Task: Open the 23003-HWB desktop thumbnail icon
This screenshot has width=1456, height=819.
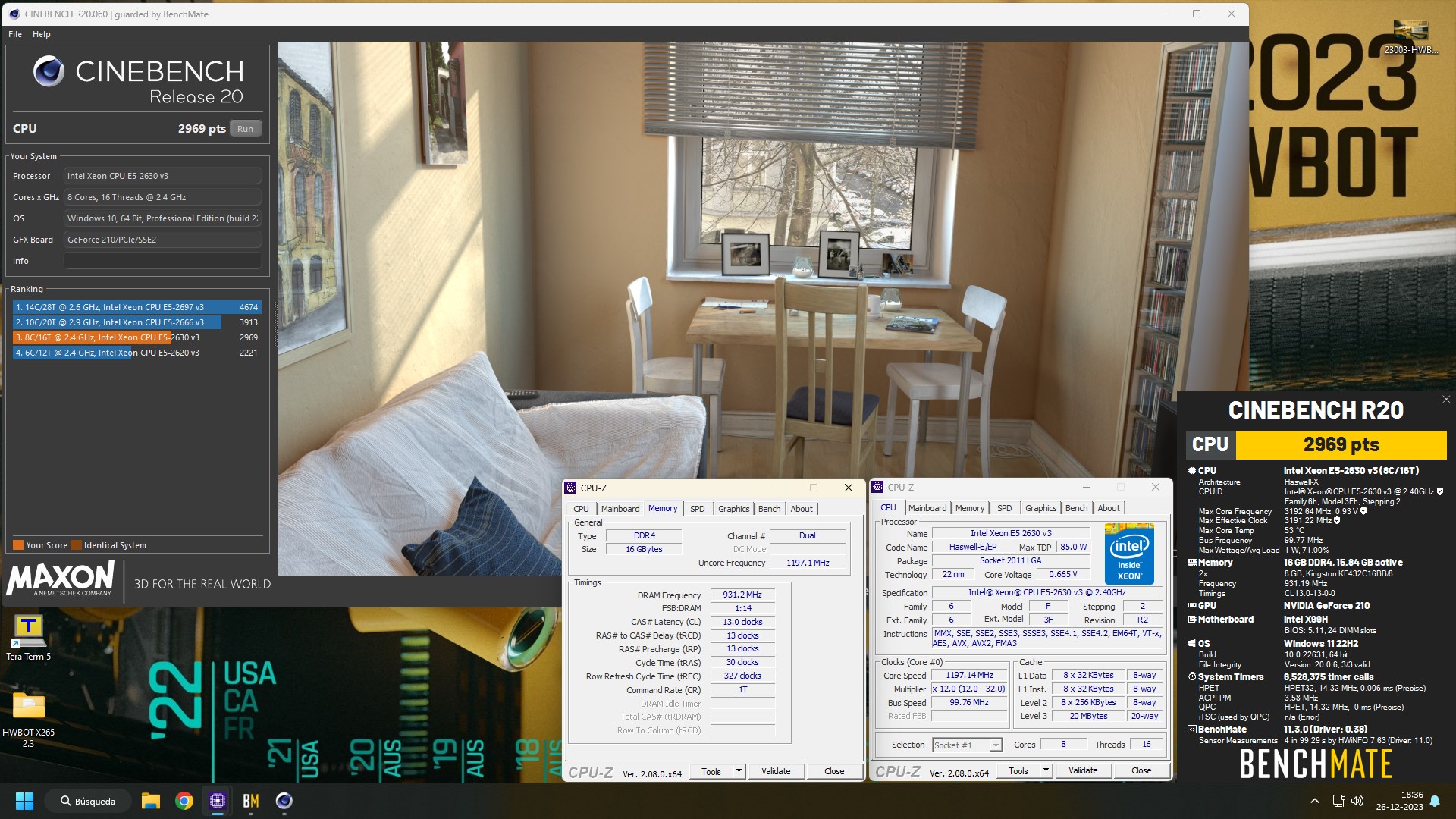Action: (x=1410, y=38)
